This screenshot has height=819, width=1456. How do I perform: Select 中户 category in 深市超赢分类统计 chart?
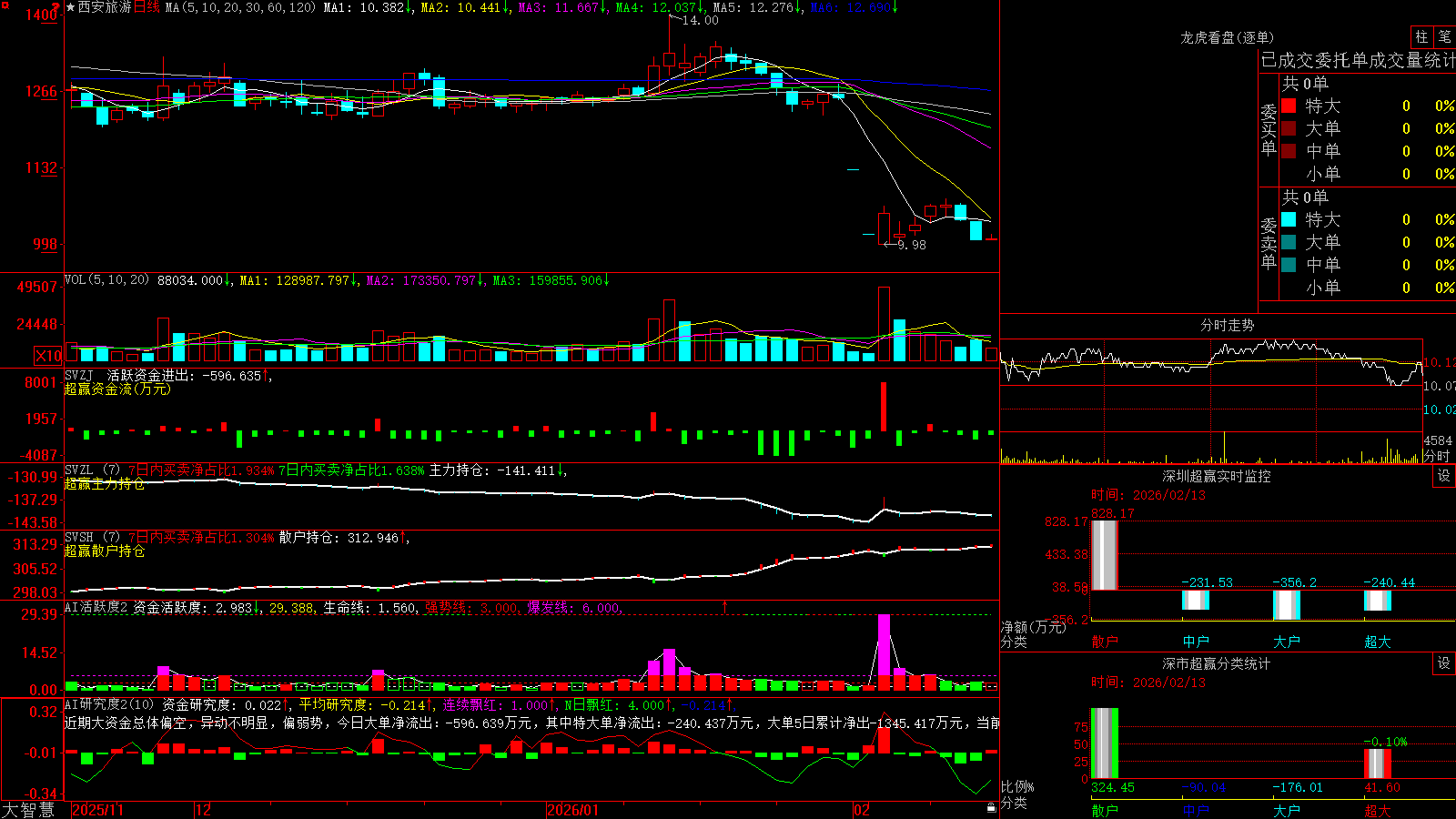pyautogui.click(x=1196, y=811)
